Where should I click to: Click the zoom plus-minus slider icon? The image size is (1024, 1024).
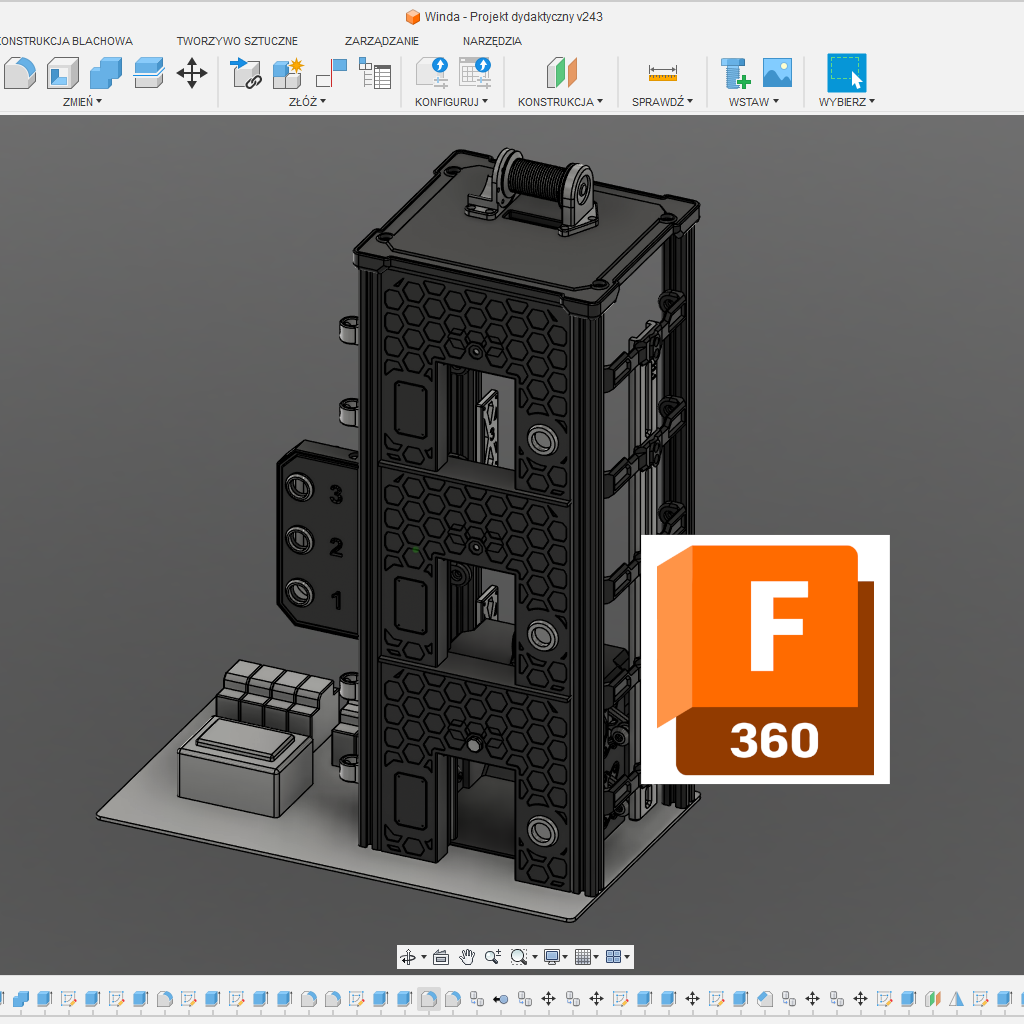[492, 956]
